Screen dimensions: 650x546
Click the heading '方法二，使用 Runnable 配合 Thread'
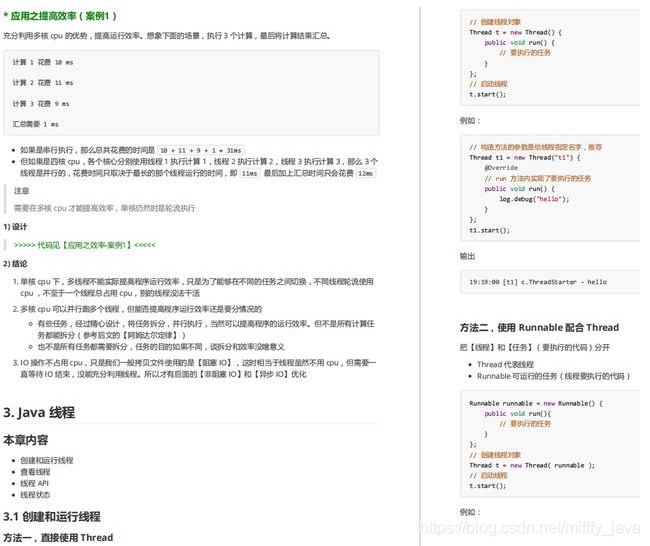pyautogui.click(x=539, y=328)
